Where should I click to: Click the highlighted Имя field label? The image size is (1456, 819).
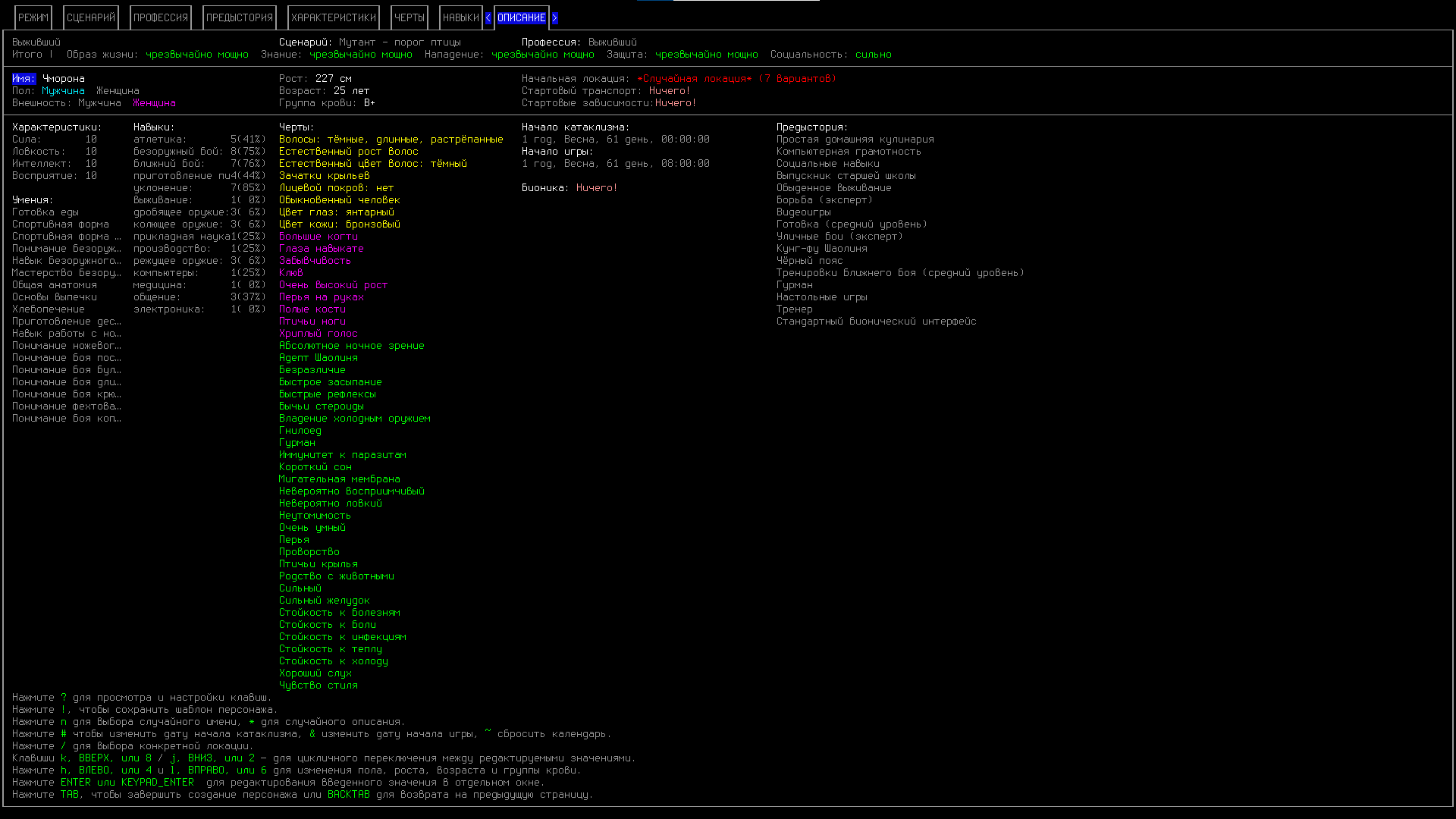tap(24, 79)
